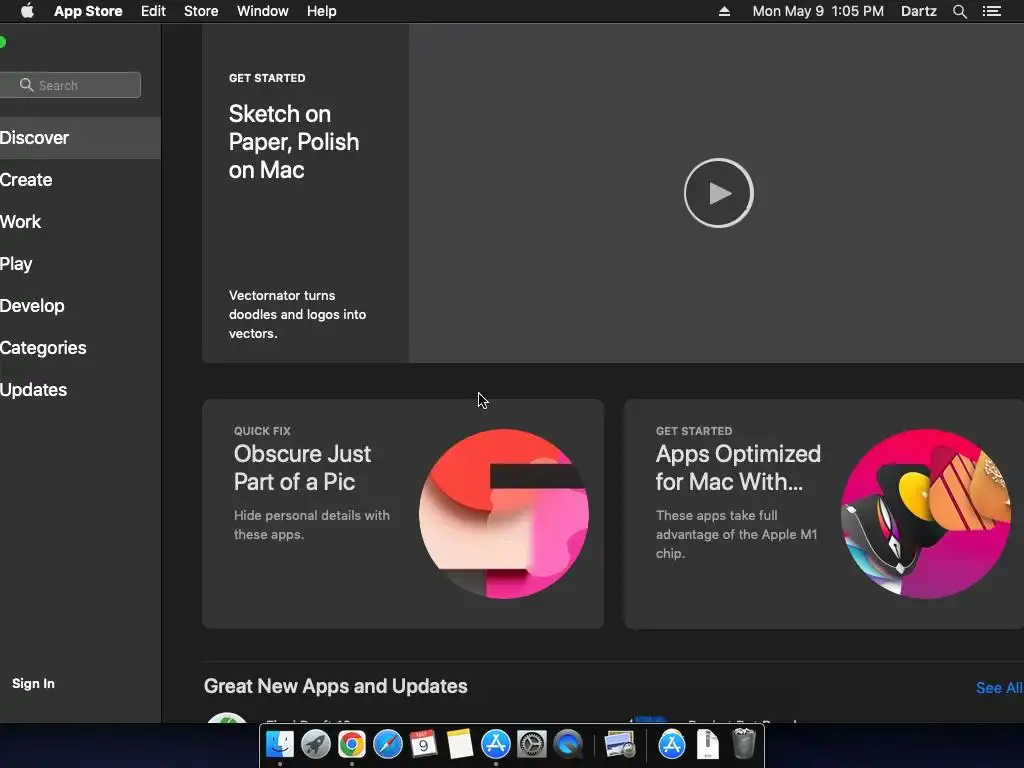Open the Apple menu logo
The width and height of the screenshot is (1024, 768).
click(27, 11)
